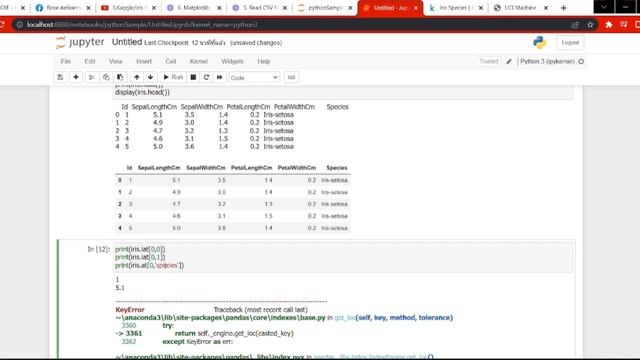This screenshot has width=640, height=360.
Task: Click the Trusted notebook indicator
Action: pyautogui.click(x=489, y=61)
